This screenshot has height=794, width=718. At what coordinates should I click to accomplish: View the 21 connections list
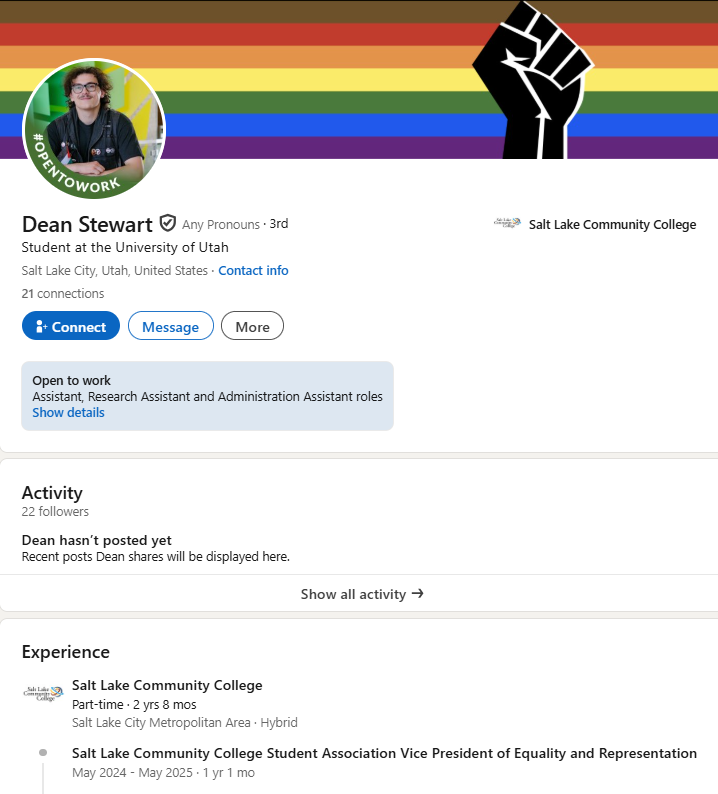point(63,294)
